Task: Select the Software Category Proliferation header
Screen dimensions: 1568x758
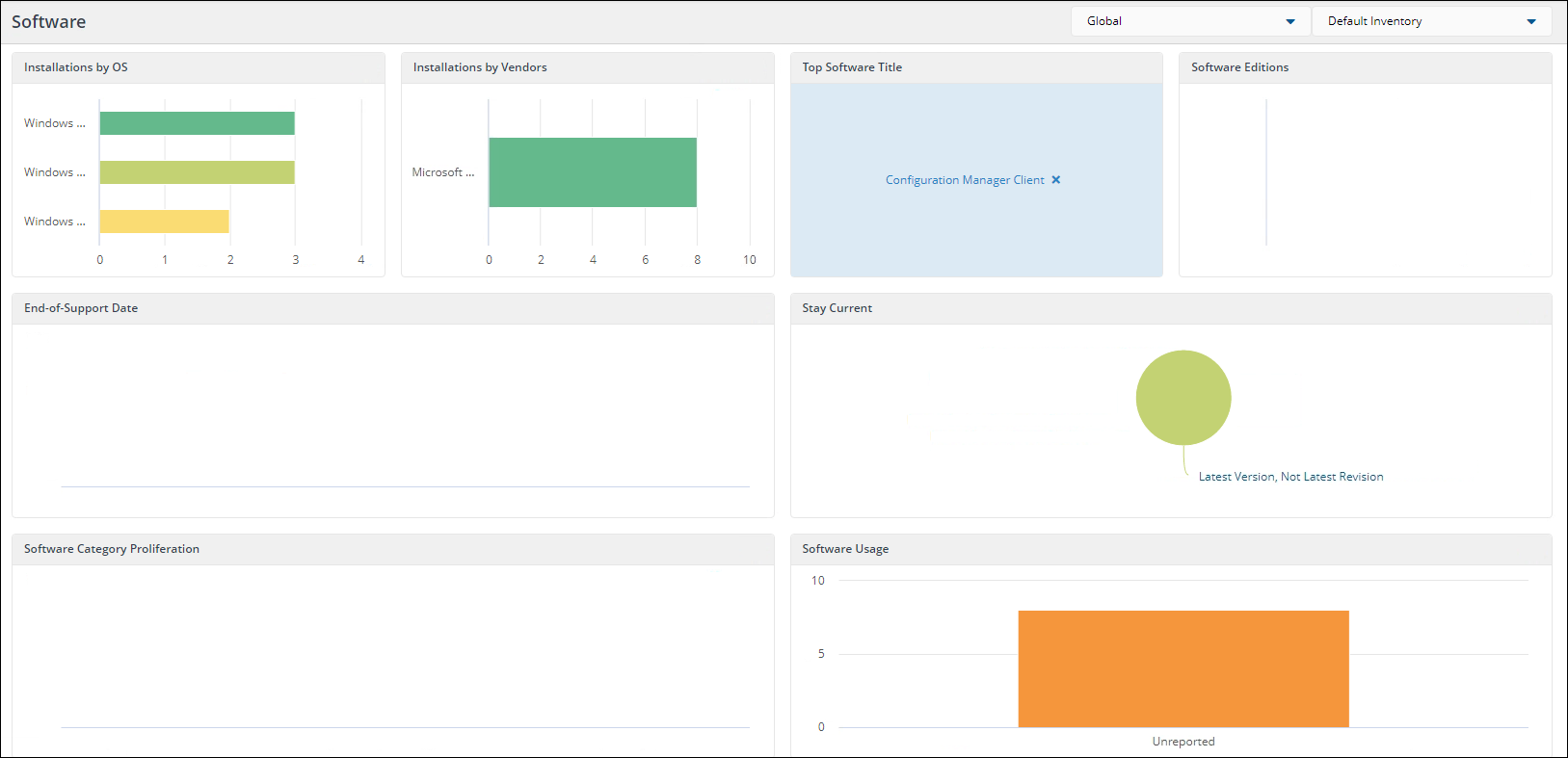Action: pos(112,549)
